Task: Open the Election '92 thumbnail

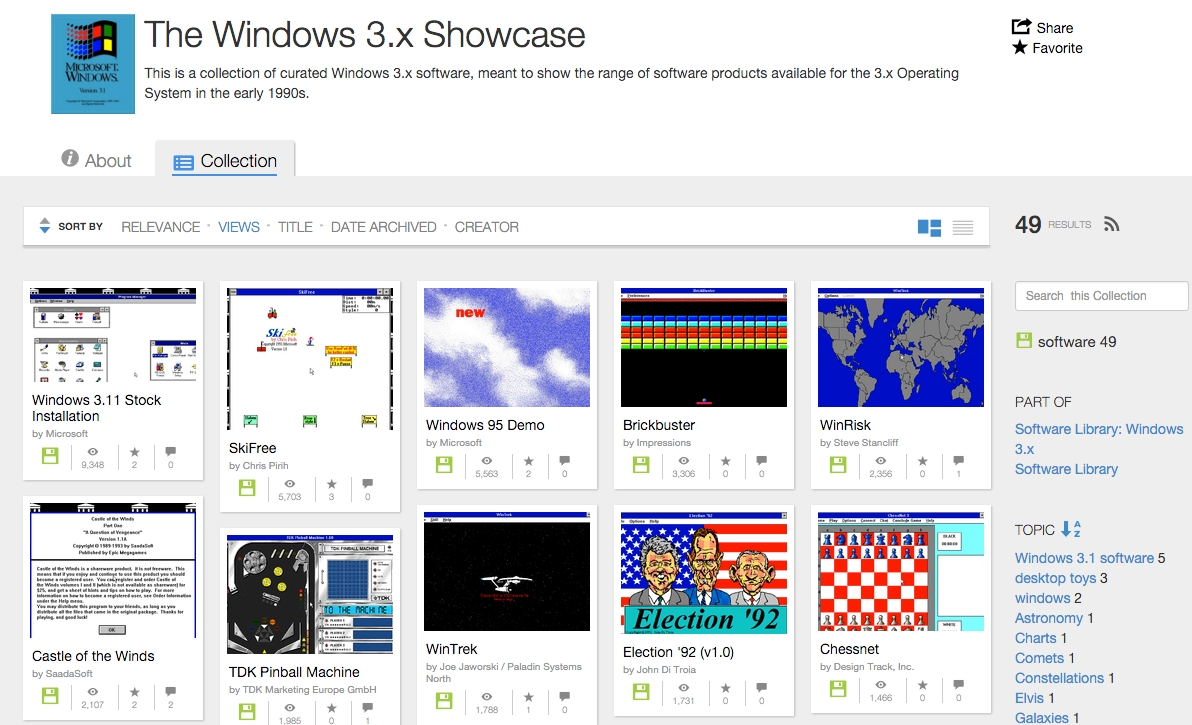Action: click(x=704, y=573)
